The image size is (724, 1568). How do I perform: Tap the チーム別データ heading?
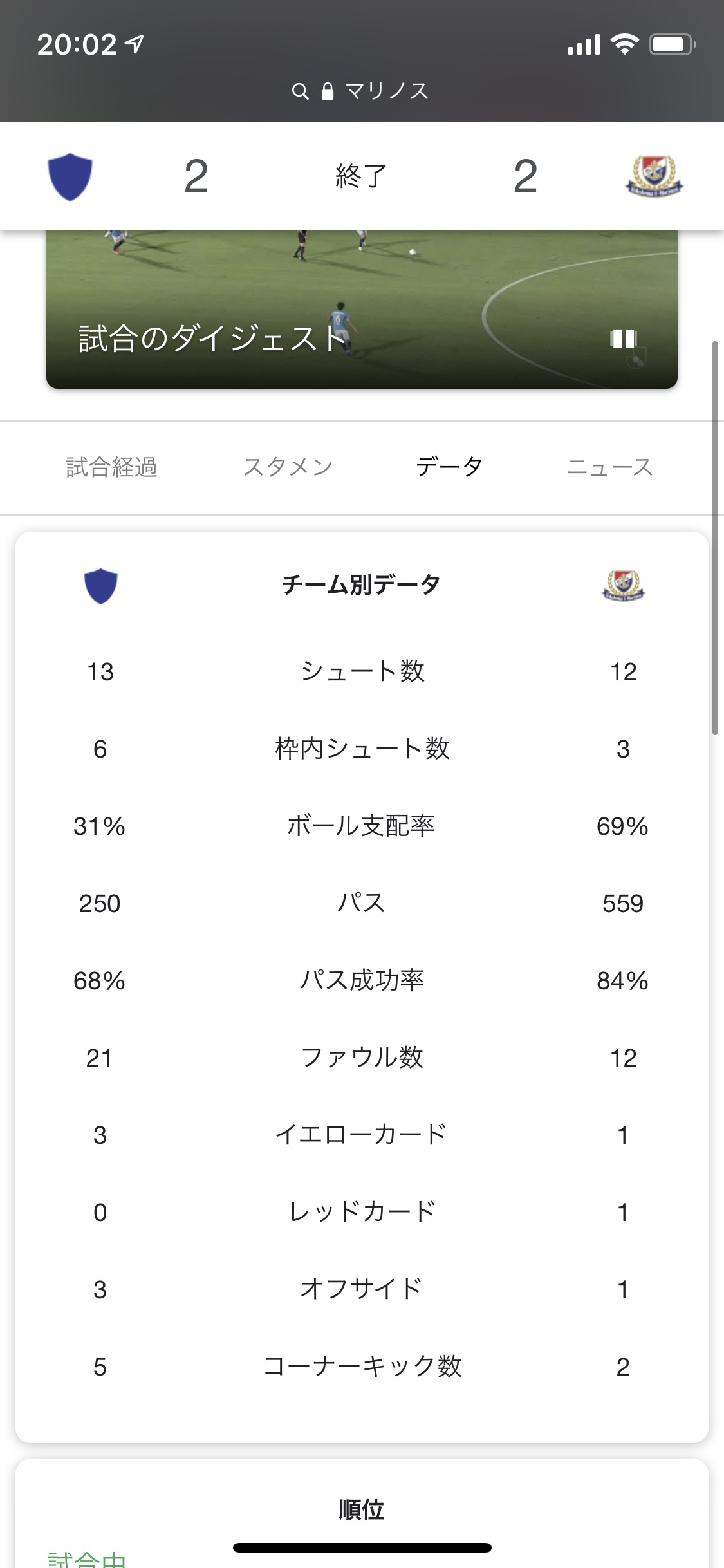[x=361, y=585]
